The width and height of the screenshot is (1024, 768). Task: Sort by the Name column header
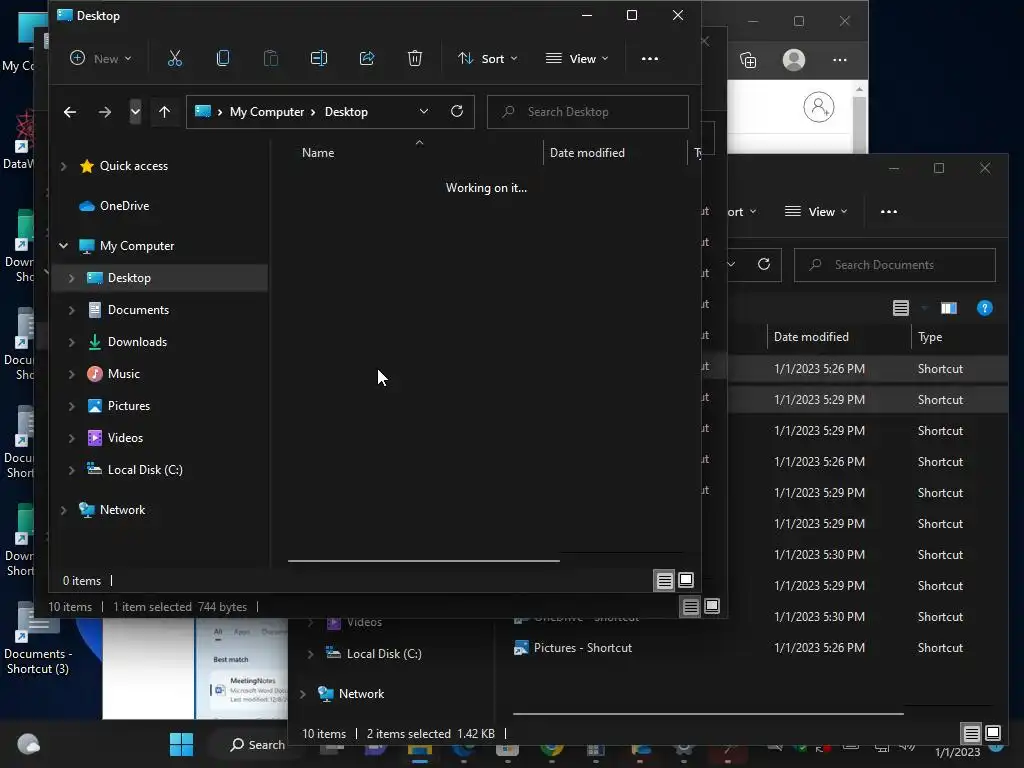[318, 153]
